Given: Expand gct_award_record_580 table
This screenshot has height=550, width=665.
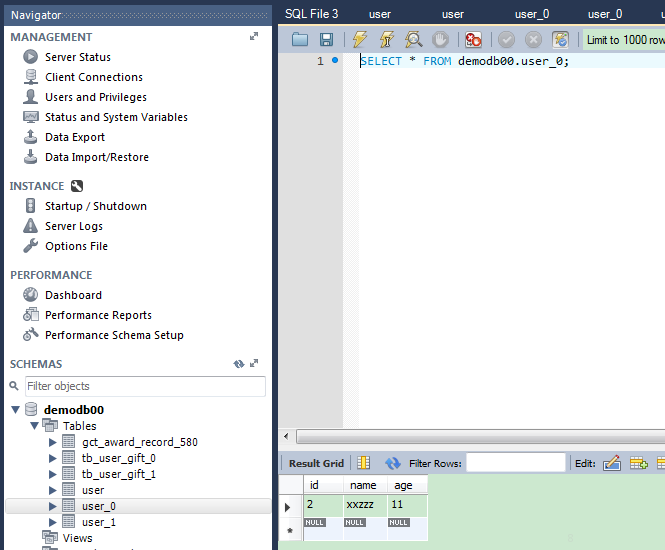Looking at the screenshot, I should click(x=52, y=442).
